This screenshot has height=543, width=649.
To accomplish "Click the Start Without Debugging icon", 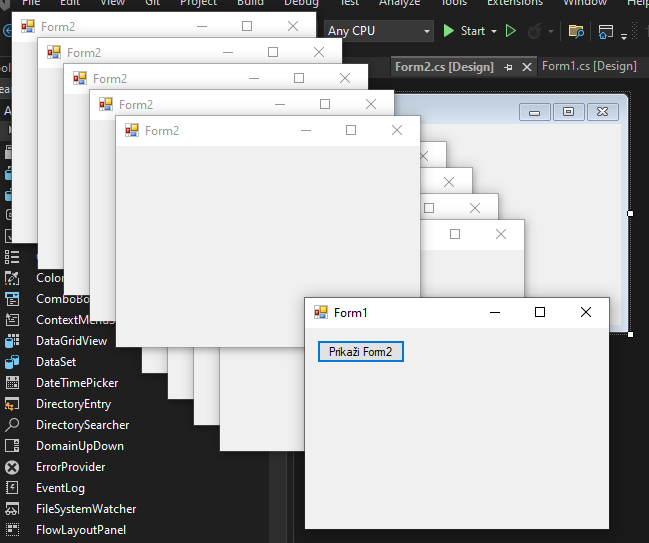I will (511, 31).
